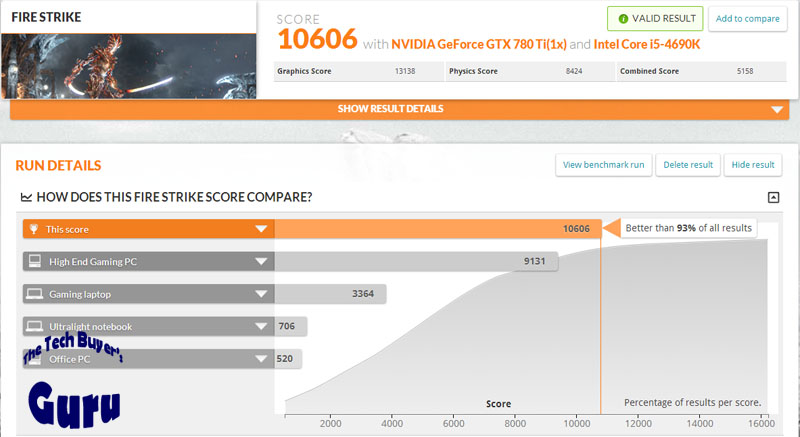This screenshot has width=800, height=437.
Task: Click the laptop icon beside Ultralight notebook
Action: [34, 326]
